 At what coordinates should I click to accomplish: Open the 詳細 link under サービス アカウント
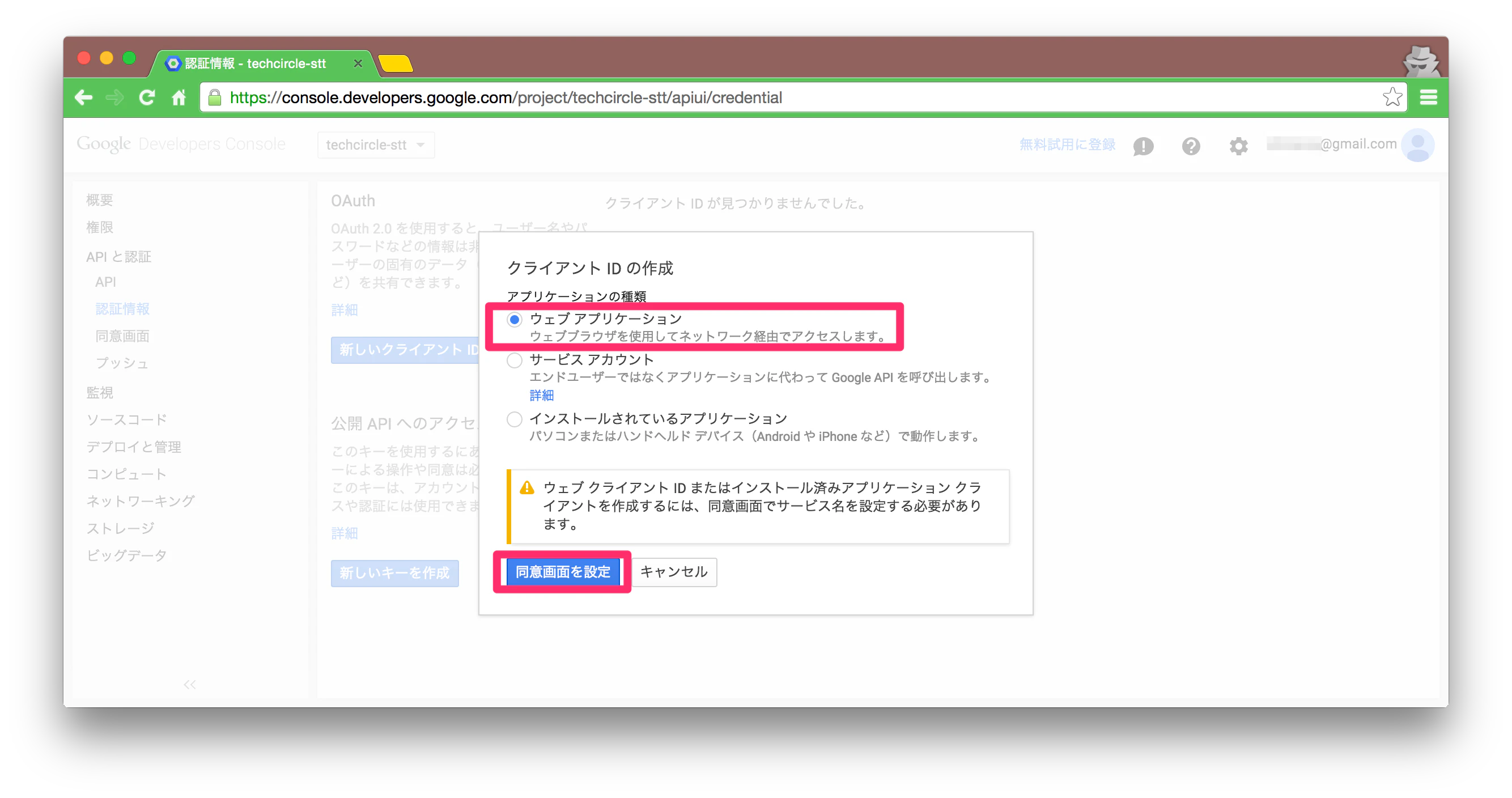[541, 394]
